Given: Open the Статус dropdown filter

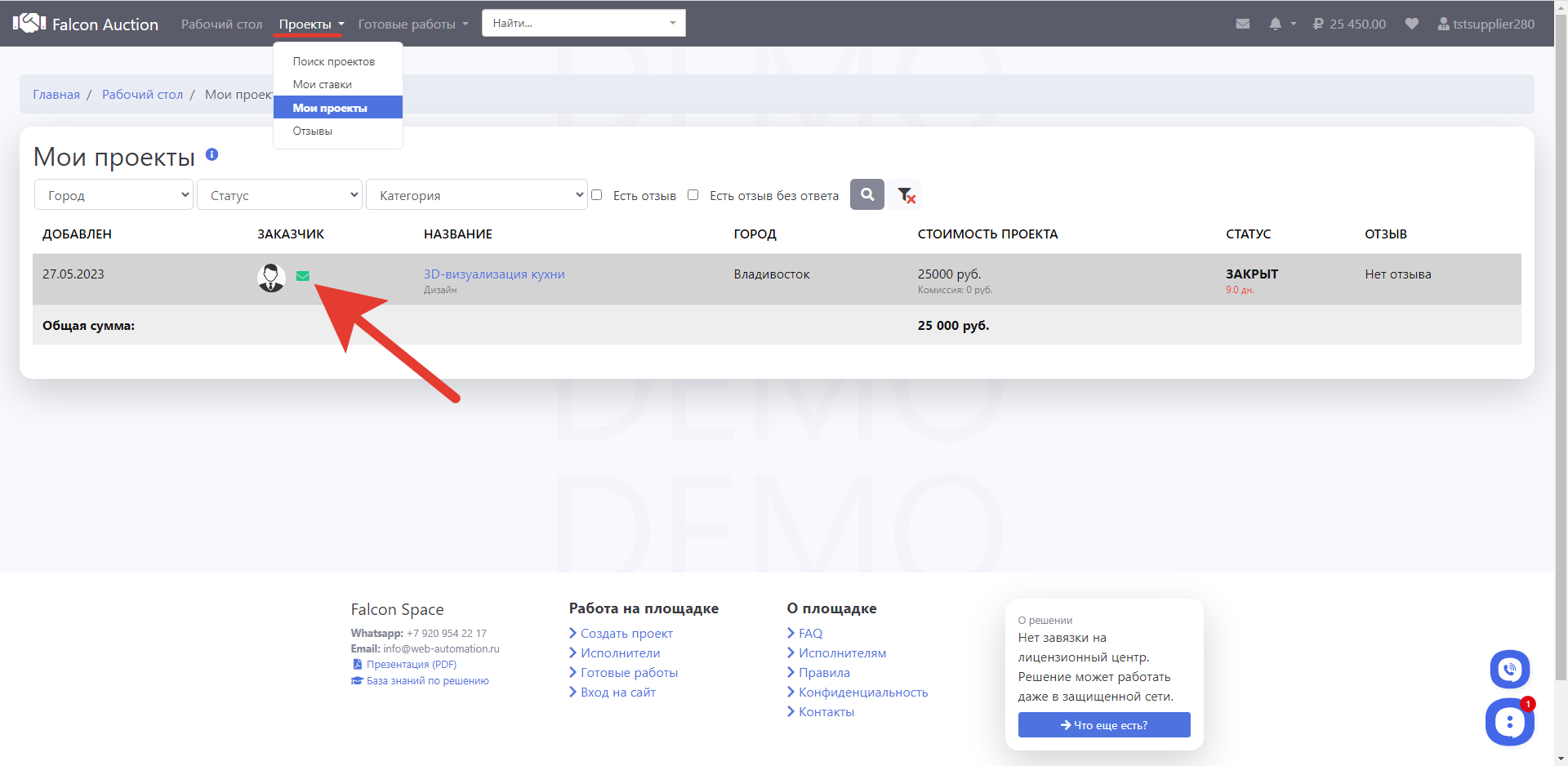Looking at the screenshot, I should pos(279,195).
